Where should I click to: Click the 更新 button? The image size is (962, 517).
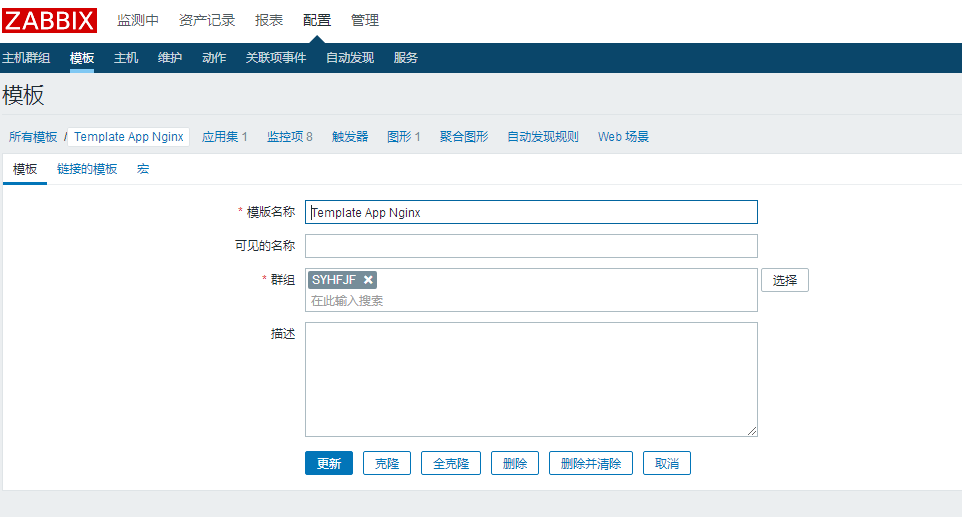[329, 463]
